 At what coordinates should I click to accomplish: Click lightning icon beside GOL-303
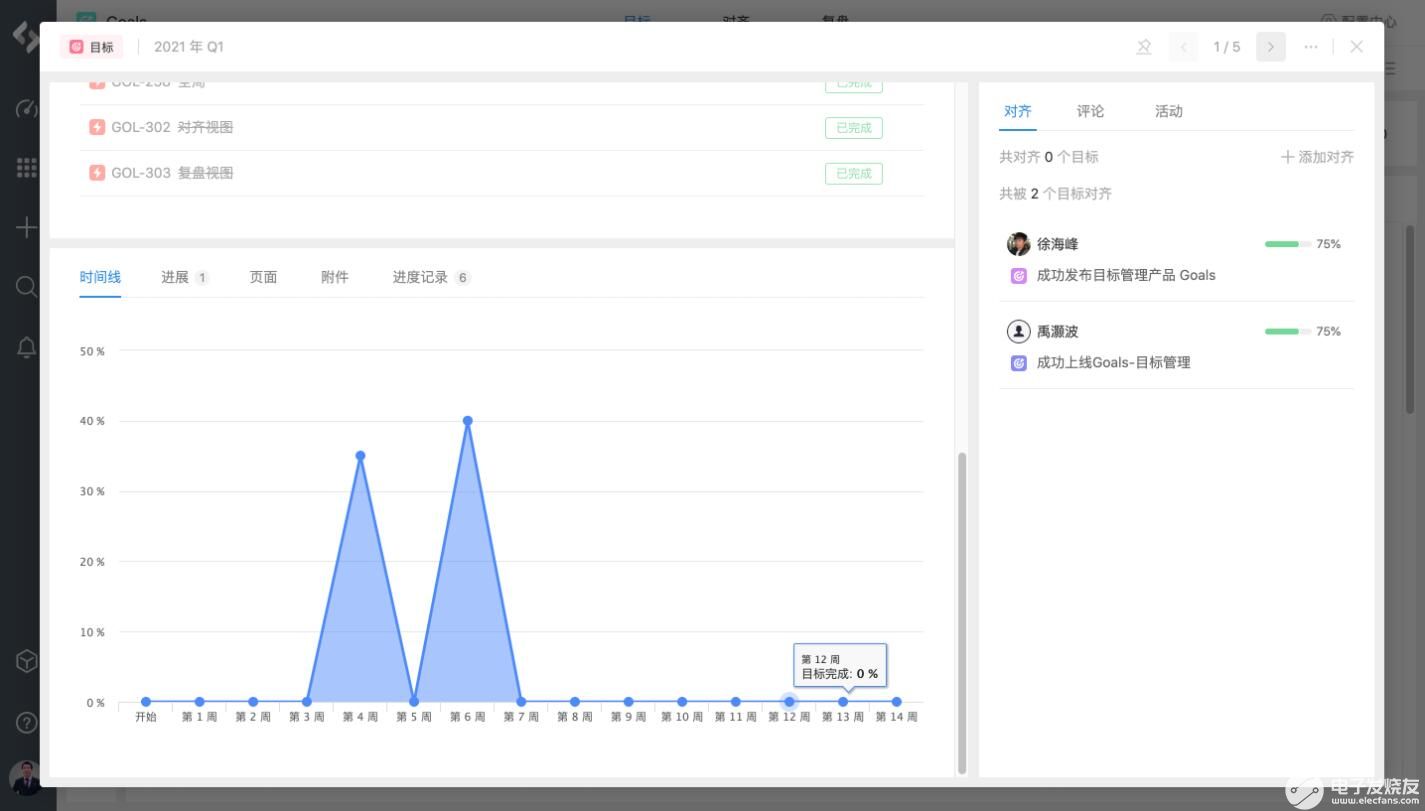pos(97,173)
